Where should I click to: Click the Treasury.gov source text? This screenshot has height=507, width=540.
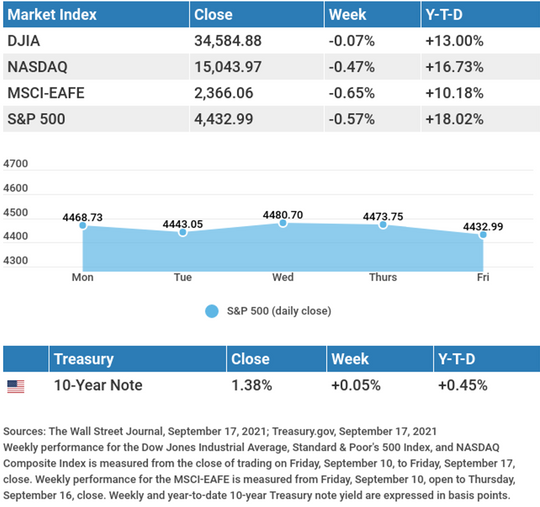click(304, 431)
